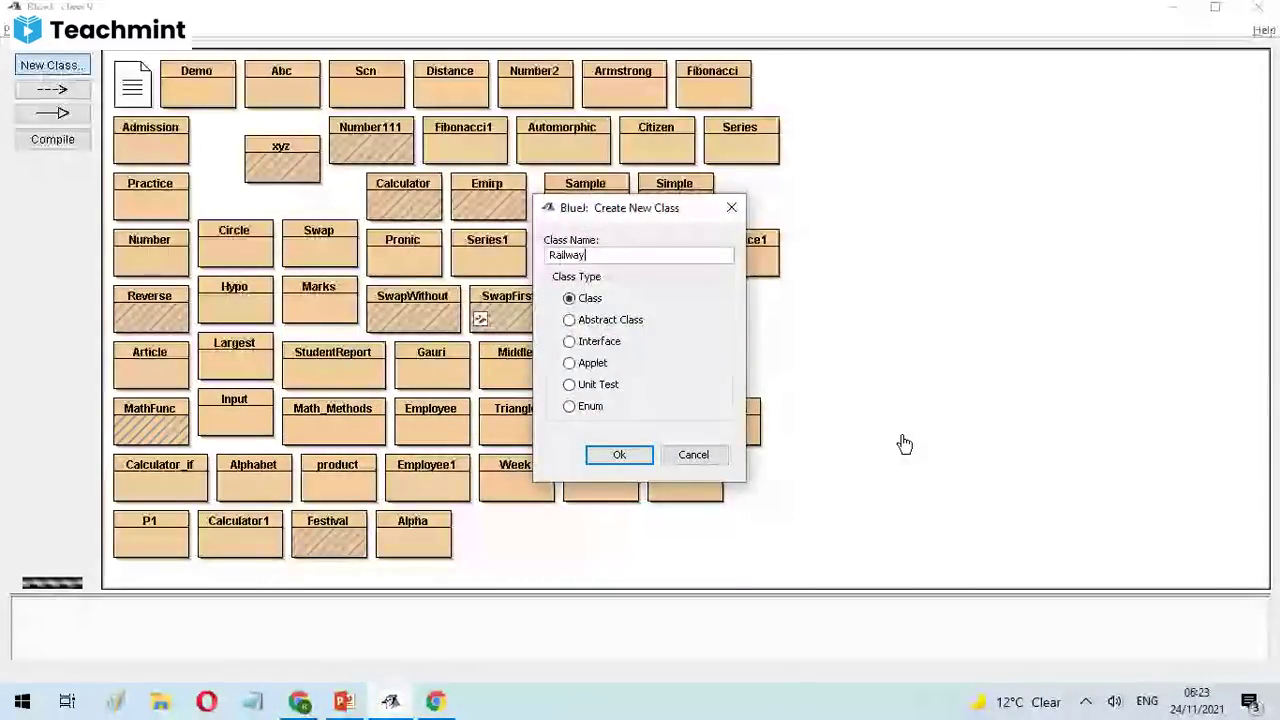
Task: Click the ENG language indicator
Action: click(x=1147, y=702)
